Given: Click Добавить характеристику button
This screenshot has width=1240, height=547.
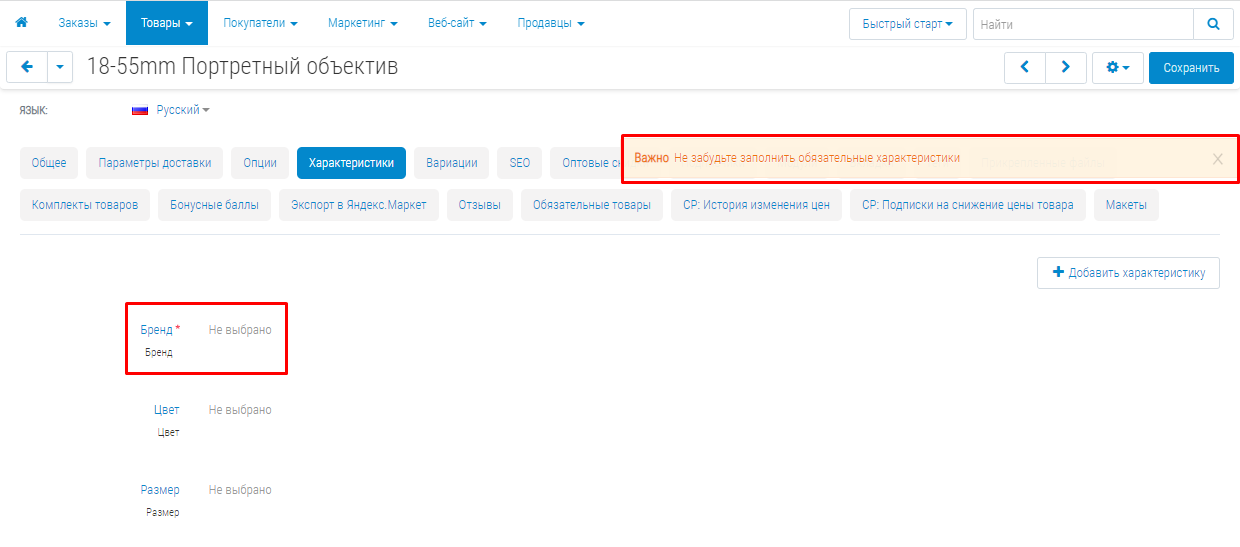Looking at the screenshot, I should pos(1128,273).
